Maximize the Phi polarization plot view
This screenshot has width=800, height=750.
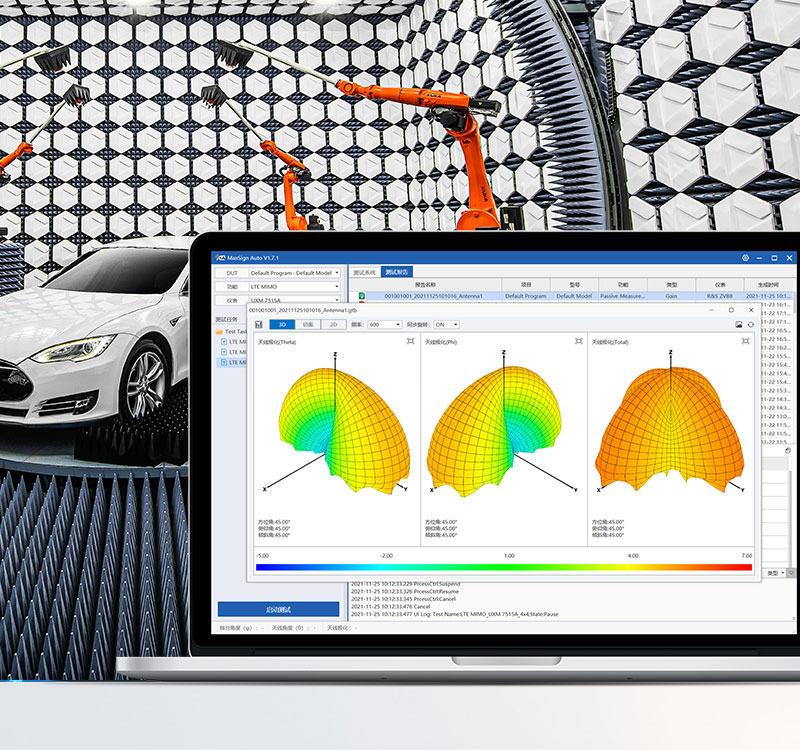(x=578, y=342)
